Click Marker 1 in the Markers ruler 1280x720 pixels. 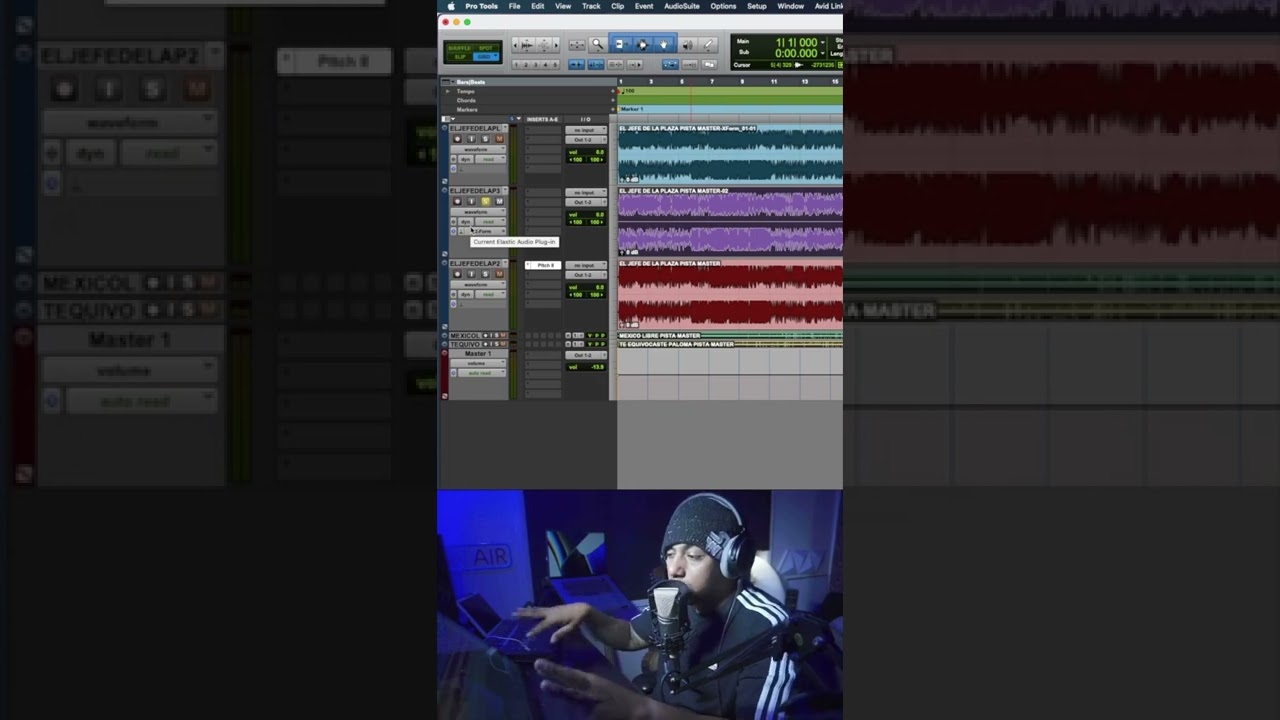point(632,109)
